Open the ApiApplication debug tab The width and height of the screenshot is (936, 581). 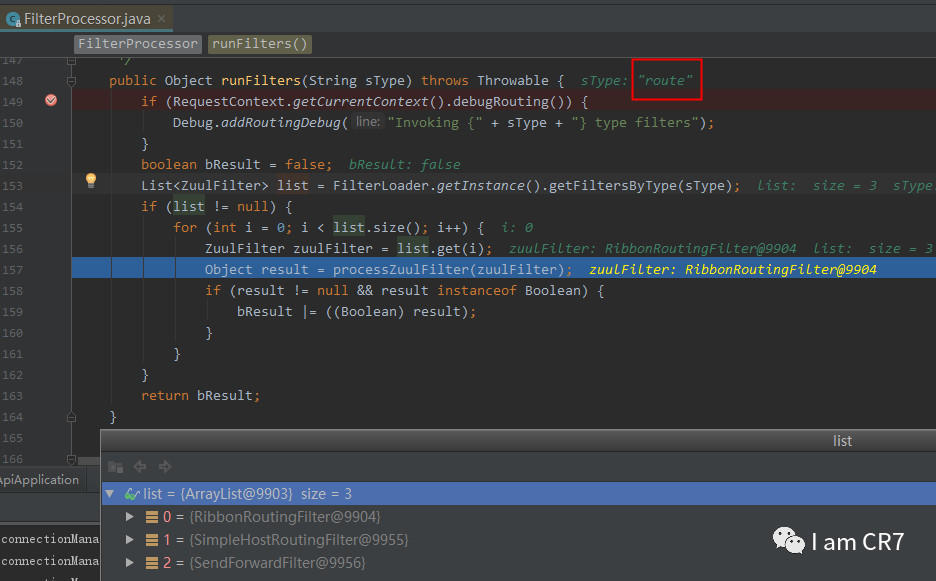click(42, 479)
